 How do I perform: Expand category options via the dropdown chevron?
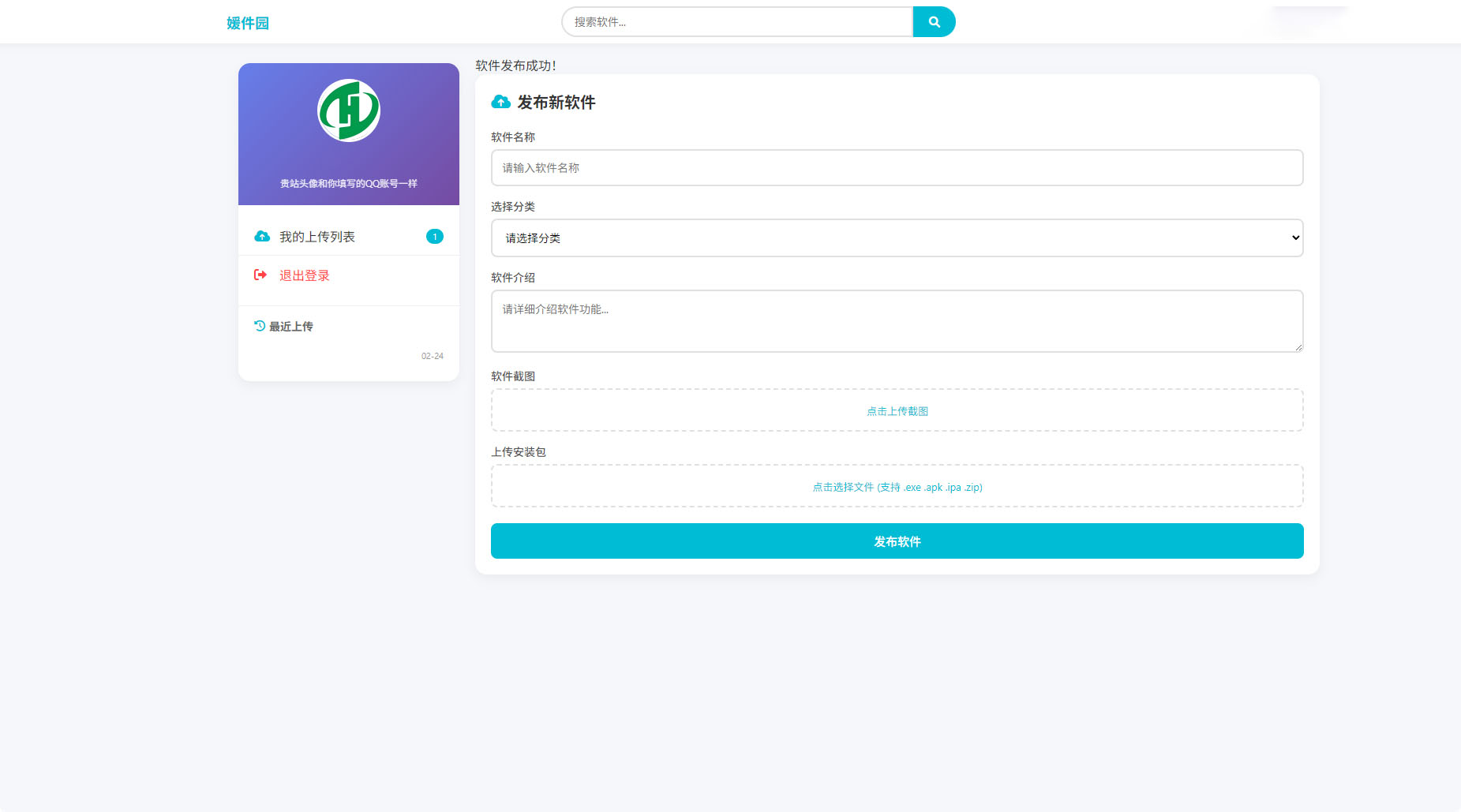tap(1294, 238)
